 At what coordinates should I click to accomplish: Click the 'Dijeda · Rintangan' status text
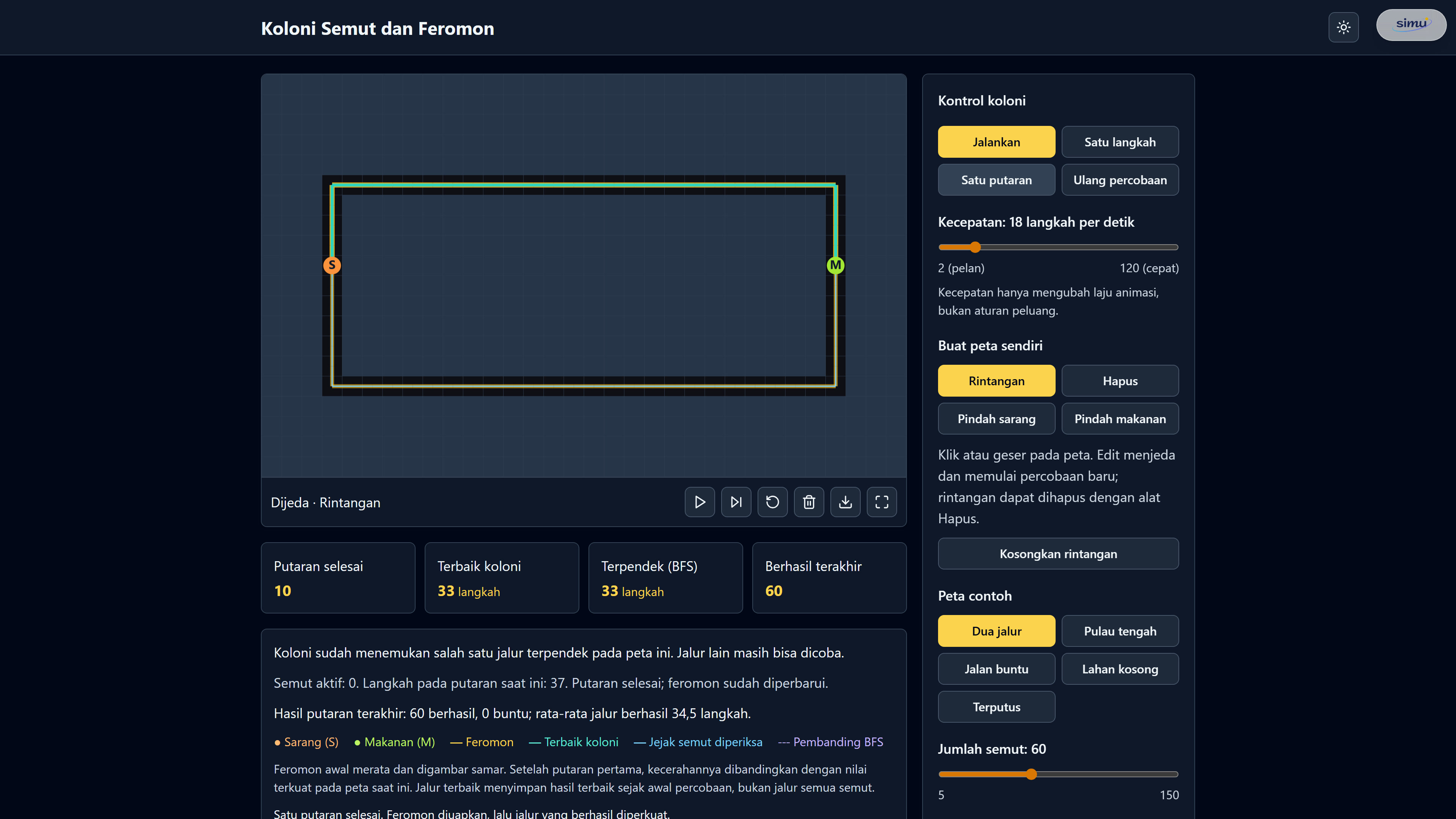click(326, 502)
